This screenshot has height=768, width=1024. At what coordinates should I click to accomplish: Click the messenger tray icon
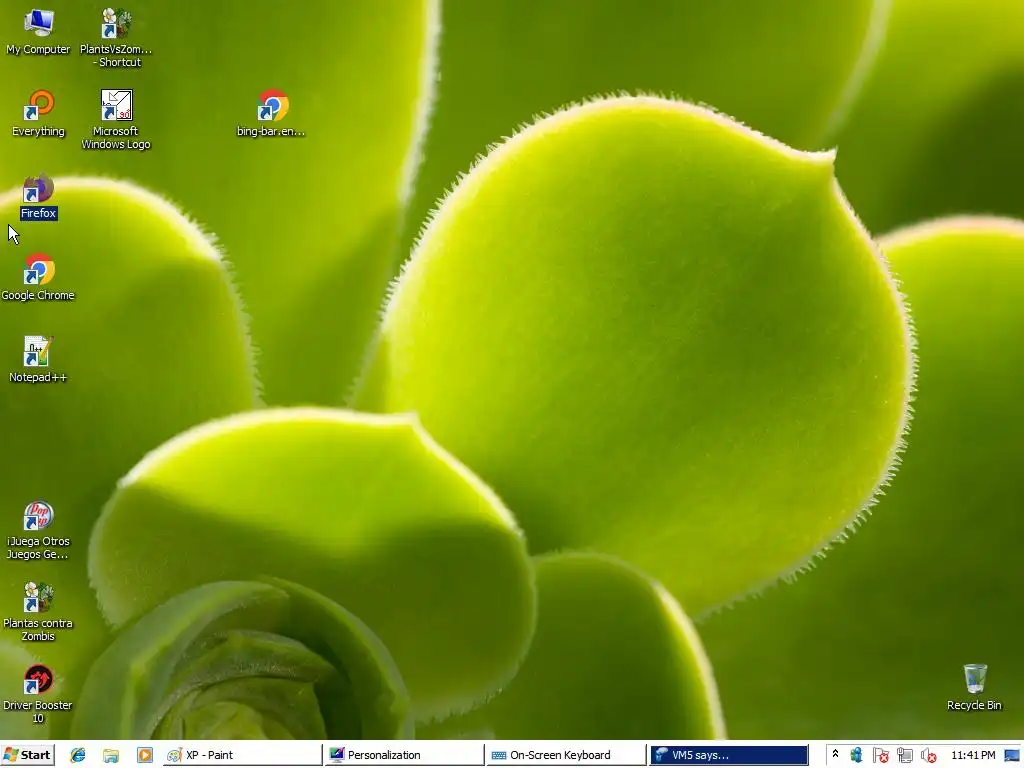856,756
